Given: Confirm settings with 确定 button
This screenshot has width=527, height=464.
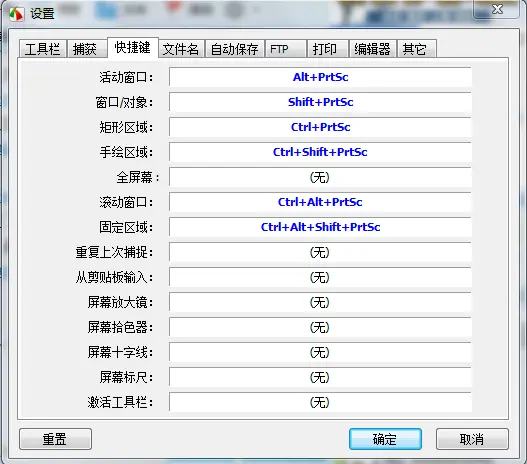Looking at the screenshot, I should (x=385, y=439).
